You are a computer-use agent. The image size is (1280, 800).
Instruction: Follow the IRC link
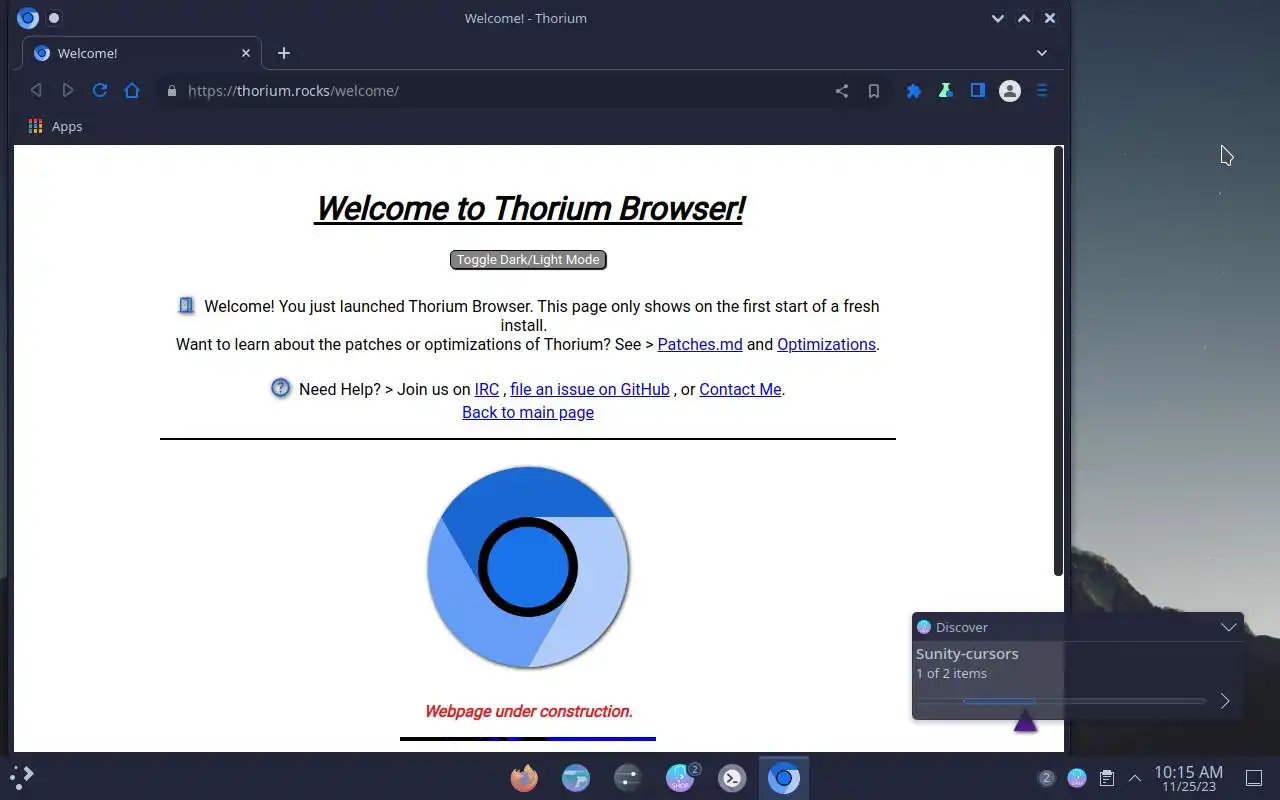point(487,389)
